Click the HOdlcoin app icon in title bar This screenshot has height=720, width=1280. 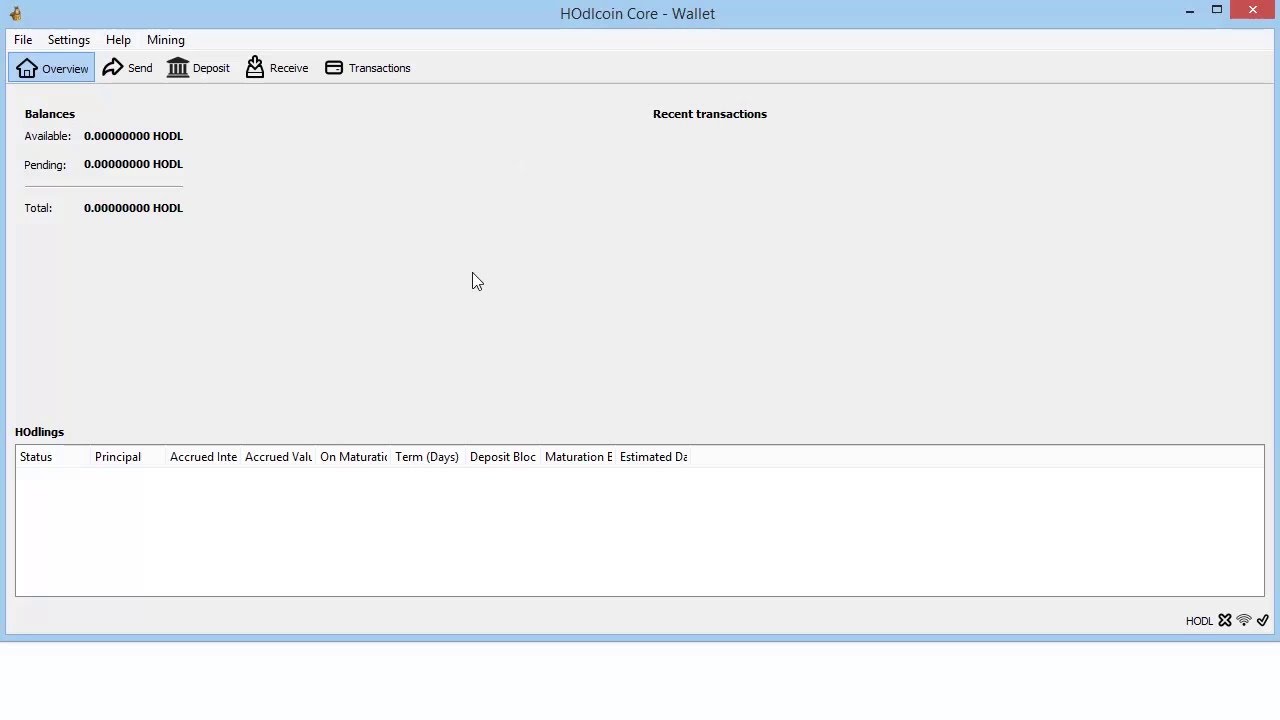[x=15, y=13]
